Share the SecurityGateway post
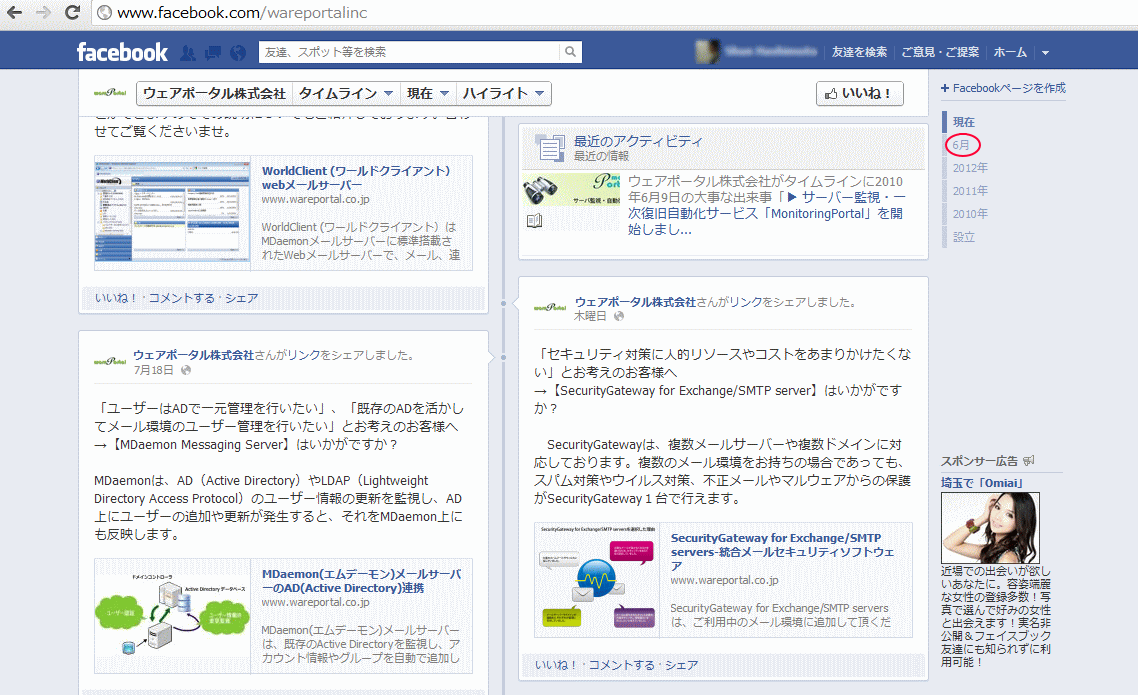 coord(682,665)
